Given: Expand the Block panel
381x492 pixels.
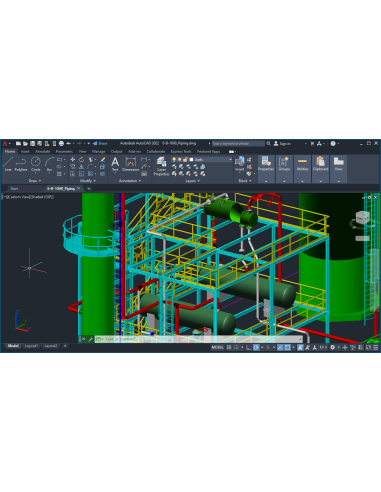Looking at the screenshot, I should (x=245, y=181).
